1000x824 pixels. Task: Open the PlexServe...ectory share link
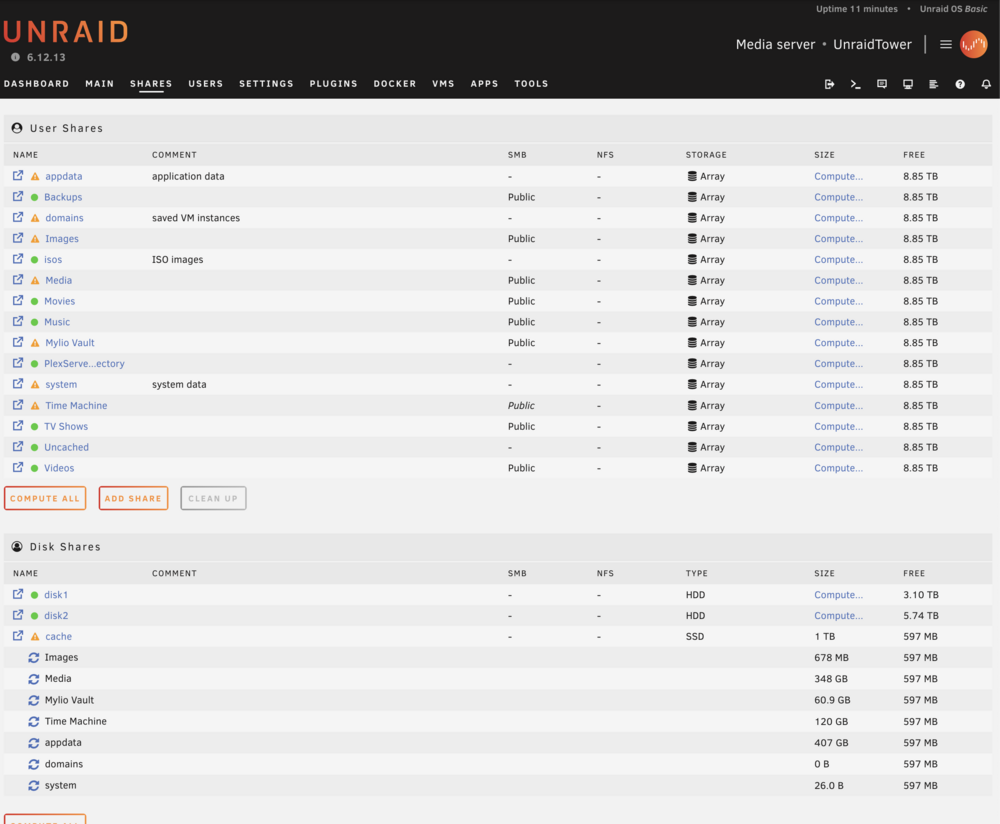click(84, 364)
